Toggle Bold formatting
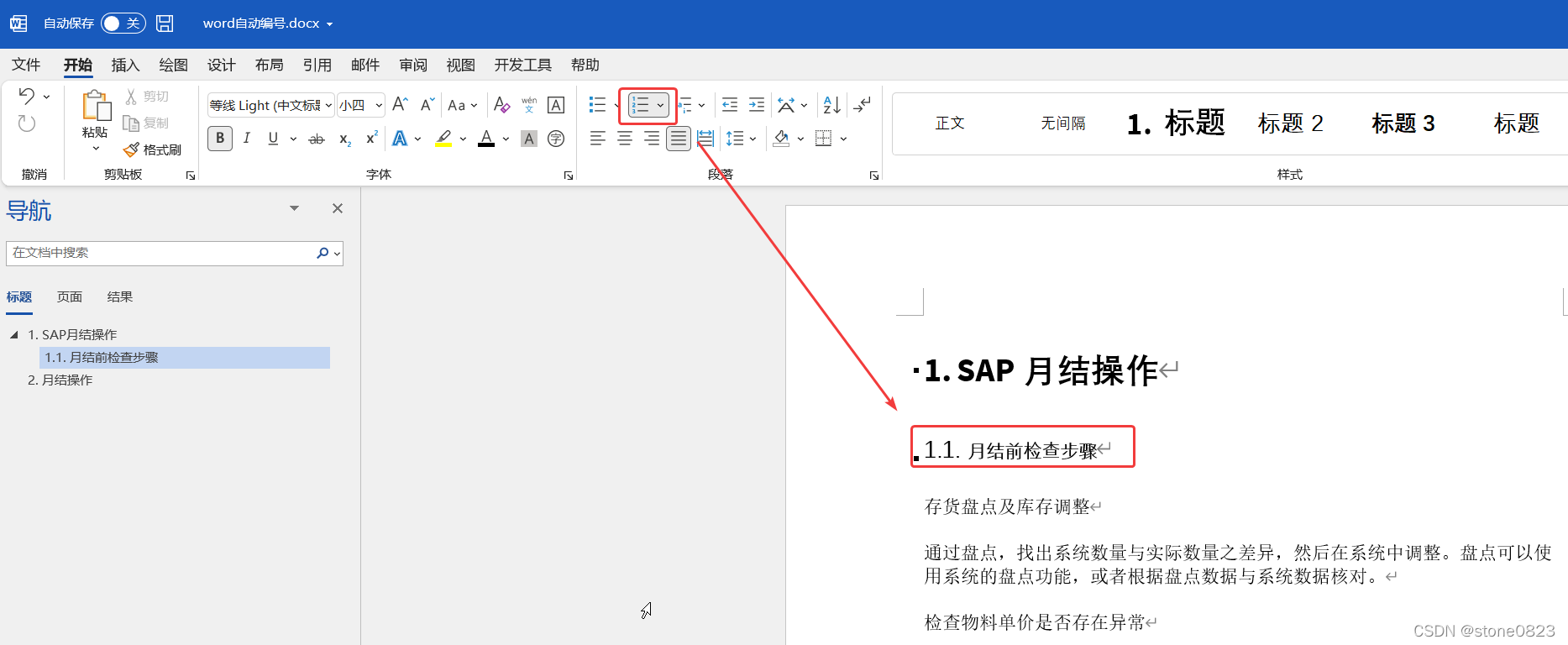The height and width of the screenshot is (645, 1568). tap(220, 139)
